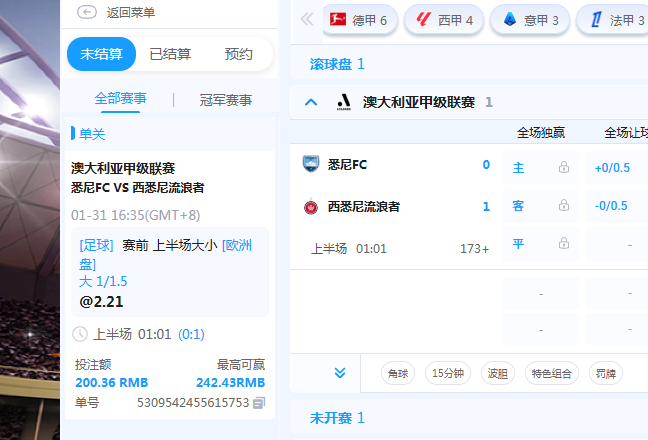648x440 pixels.
Task: Select the 角球 market filter chip
Action: coord(398,373)
